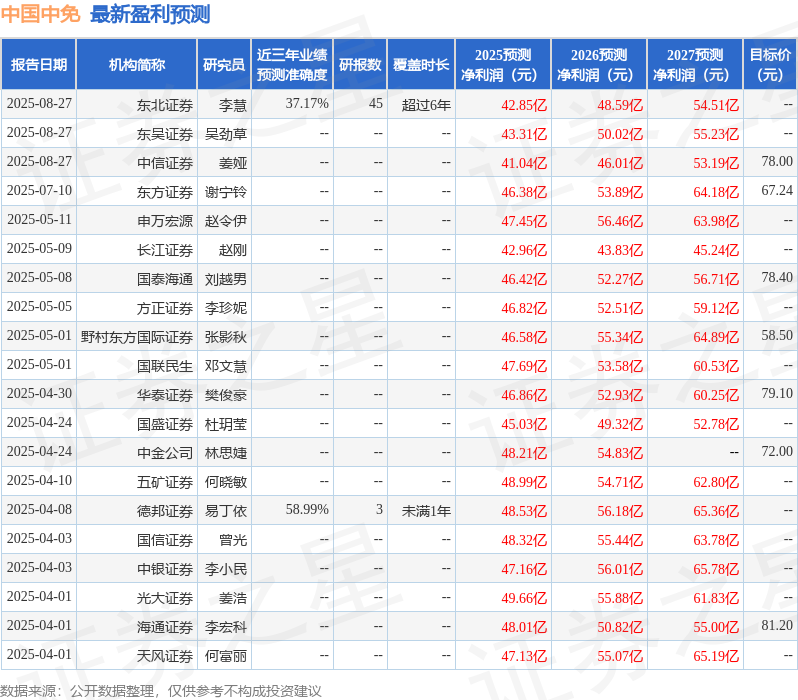Image resolution: width=798 pixels, height=700 pixels.
Task: Click researcher name 何富丽
Action: 226,656
